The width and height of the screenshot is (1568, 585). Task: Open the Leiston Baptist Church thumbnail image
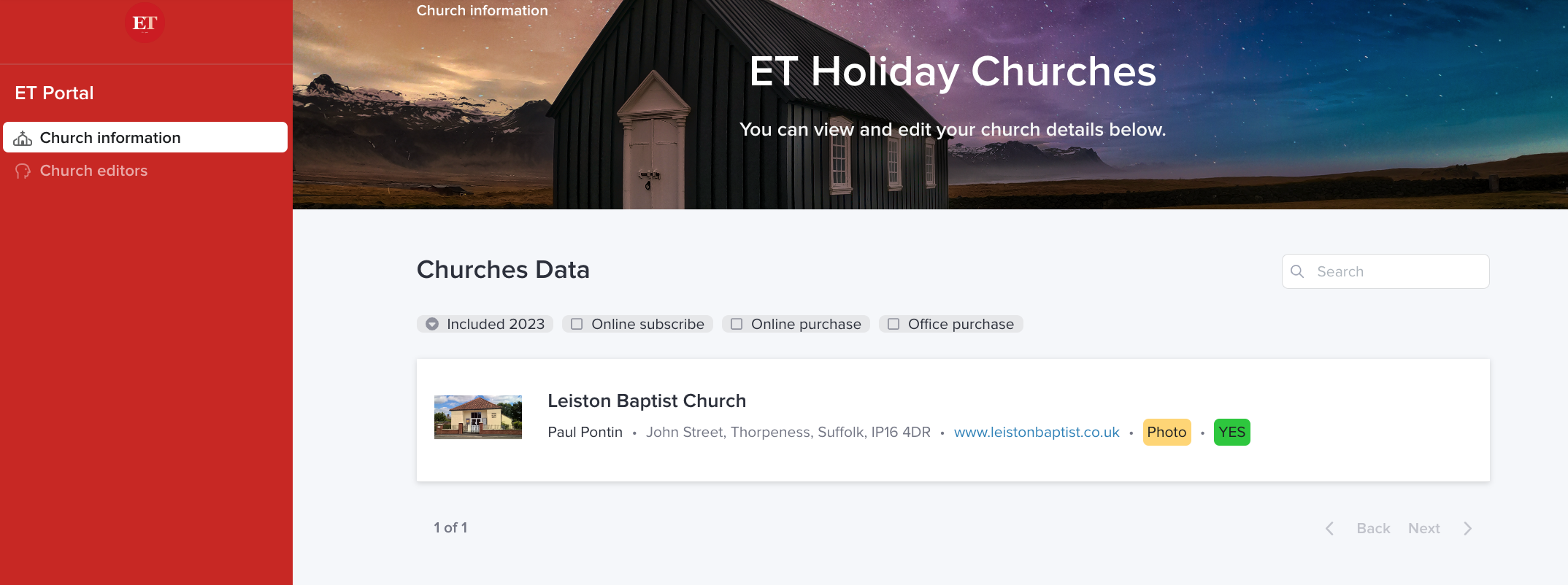(477, 417)
